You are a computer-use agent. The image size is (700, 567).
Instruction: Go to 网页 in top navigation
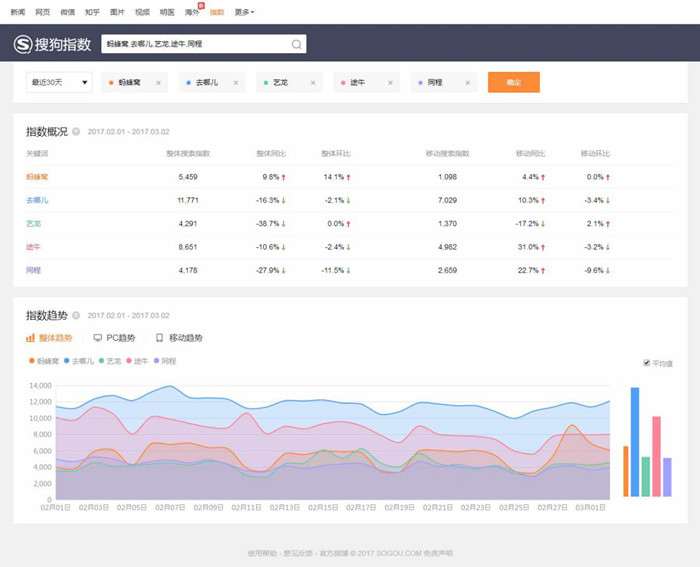(x=43, y=13)
